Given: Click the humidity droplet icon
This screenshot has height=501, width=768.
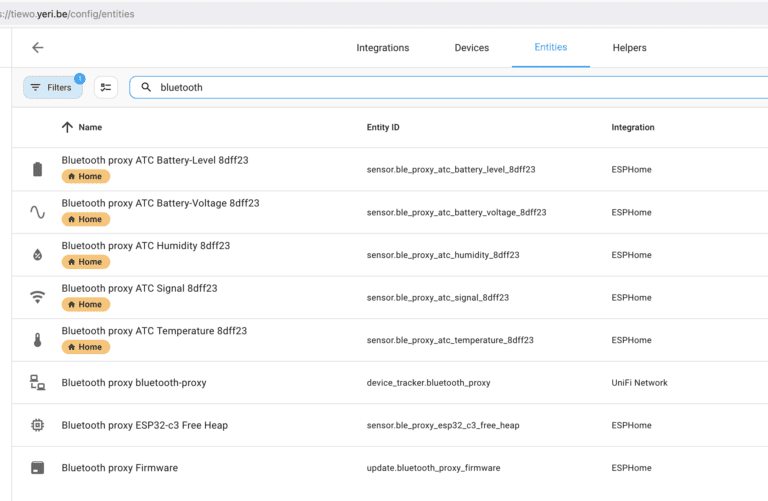Looking at the screenshot, I should click(37, 255).
